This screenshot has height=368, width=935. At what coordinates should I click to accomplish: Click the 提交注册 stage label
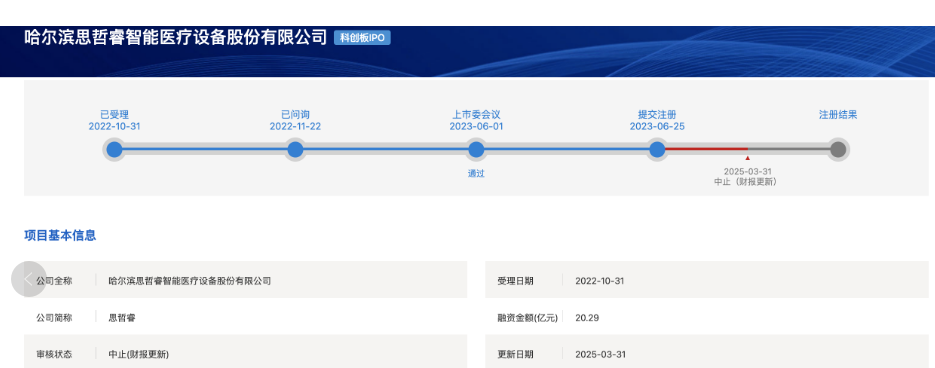click(657, 115)
